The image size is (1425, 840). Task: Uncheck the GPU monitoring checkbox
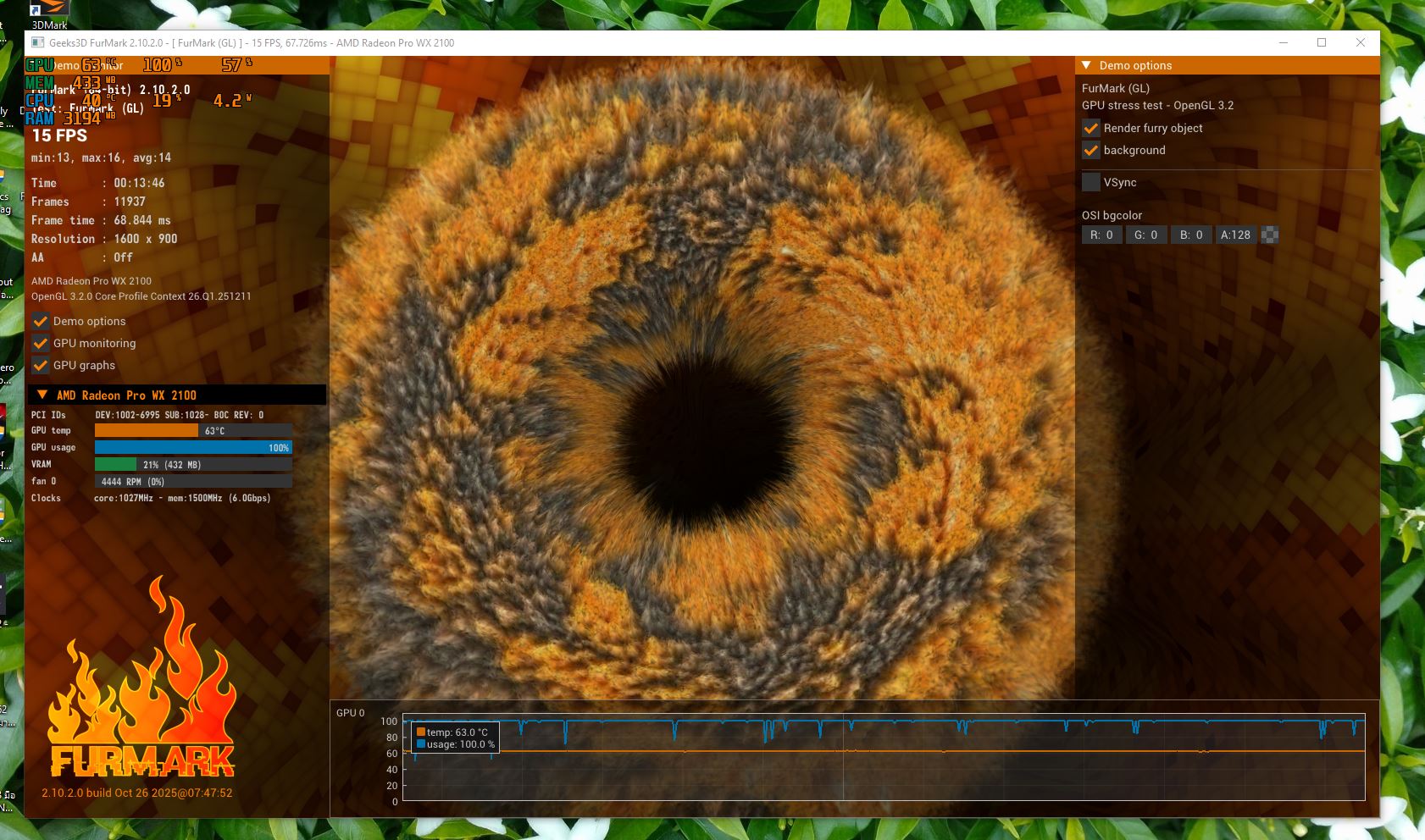pyautogui.click(x=40, y=343)
